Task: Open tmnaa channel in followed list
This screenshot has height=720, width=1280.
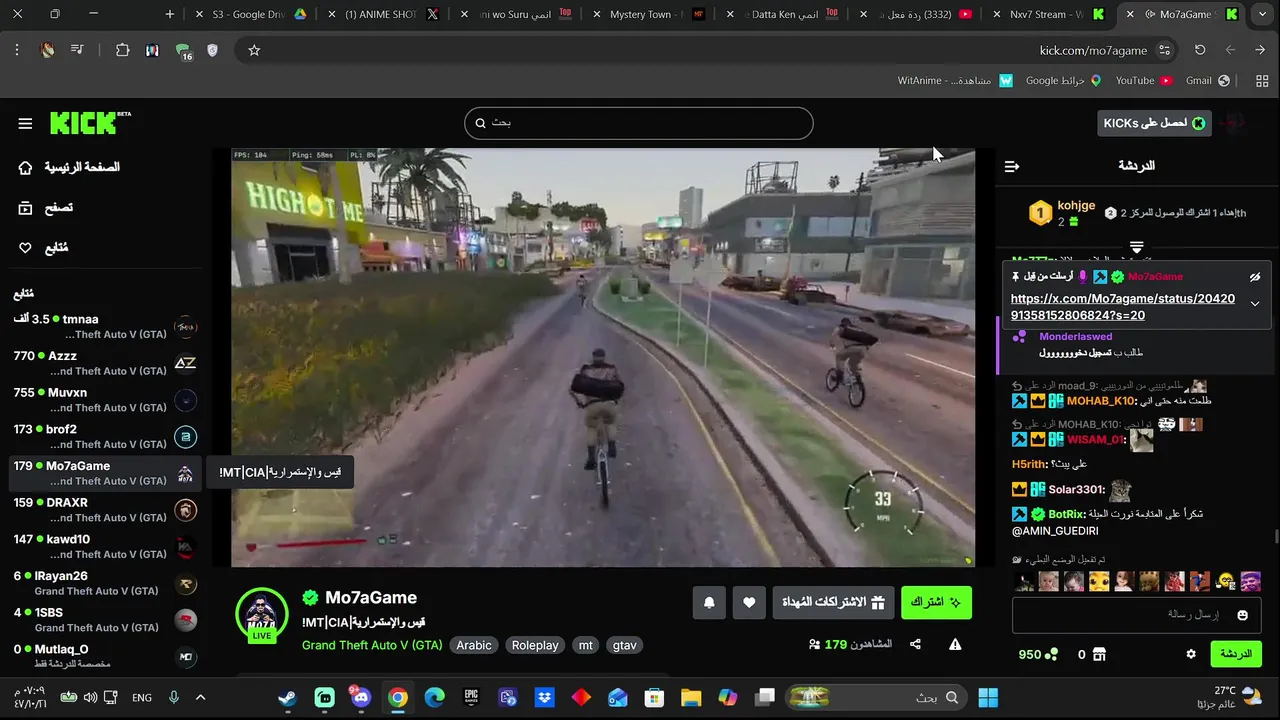Action: pyautogui.click(x=105, y=326)
